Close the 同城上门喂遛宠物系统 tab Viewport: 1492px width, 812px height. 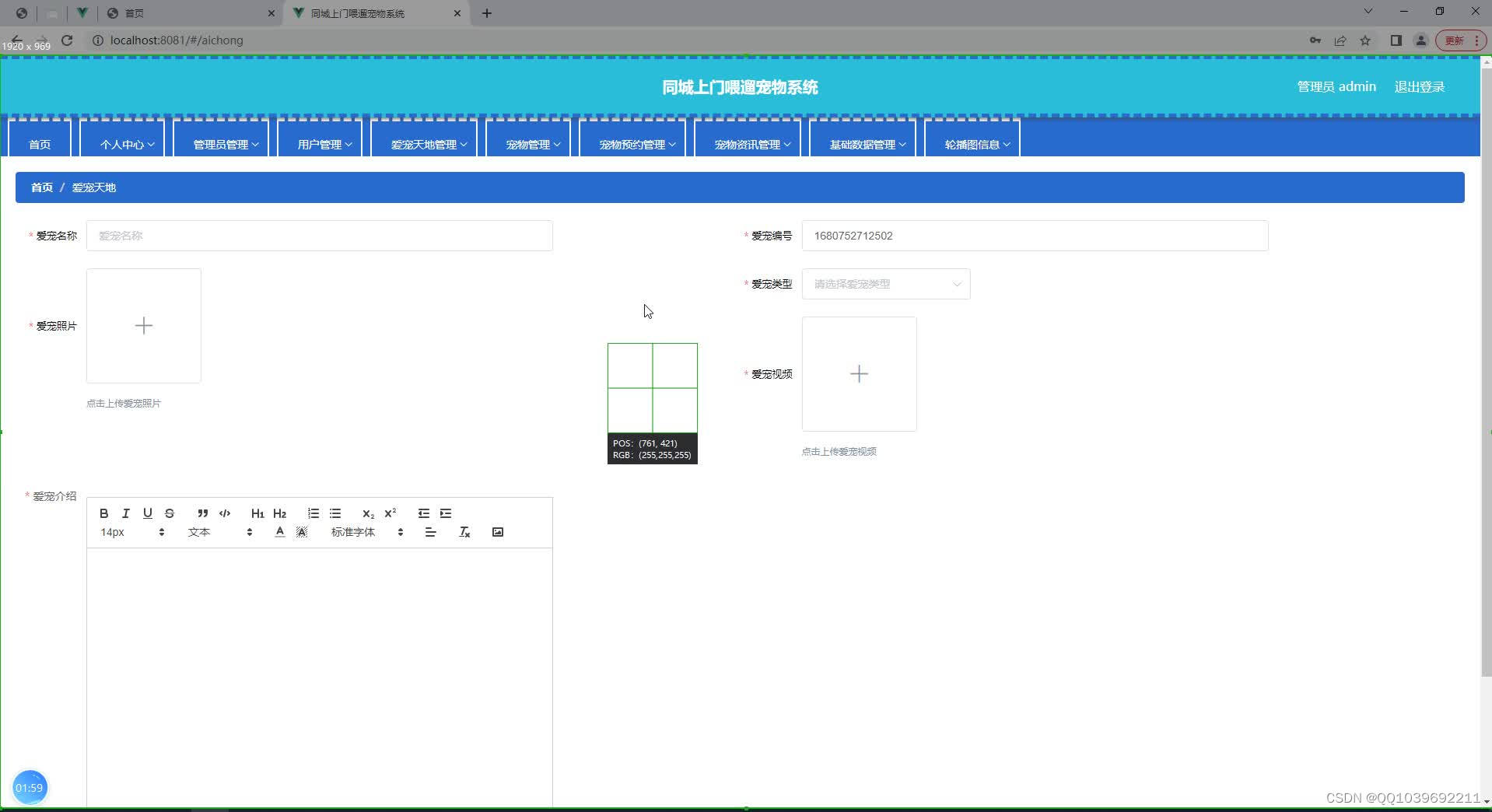tap(457, 13)
